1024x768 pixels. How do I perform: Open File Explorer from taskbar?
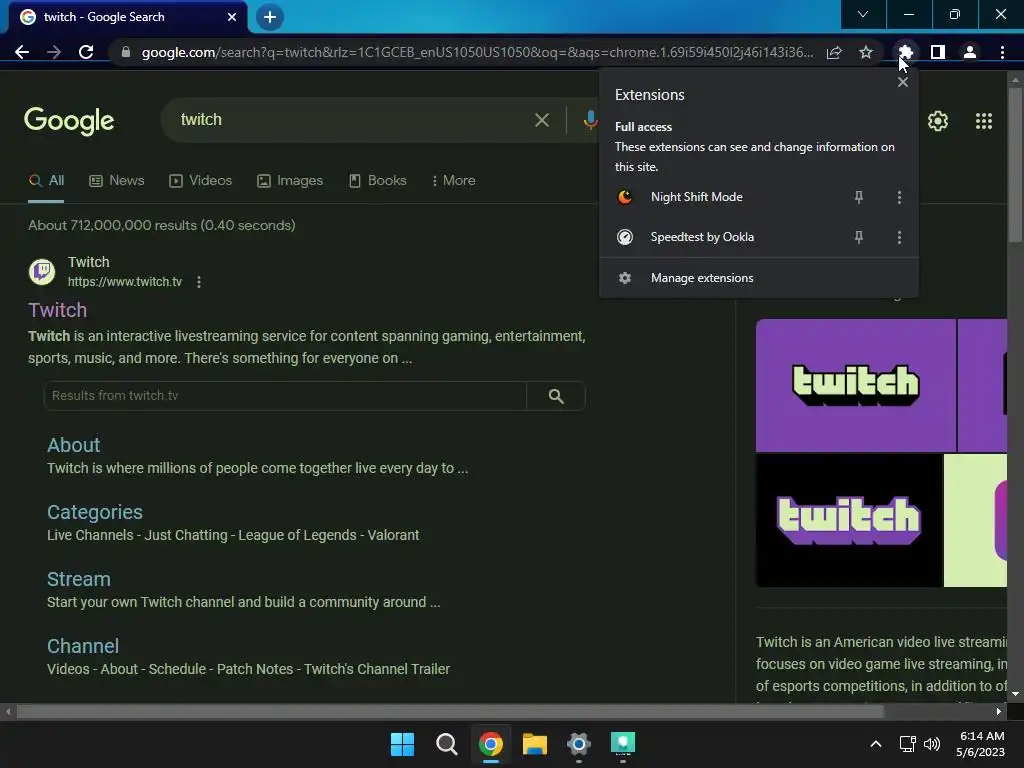click(535, 744)
